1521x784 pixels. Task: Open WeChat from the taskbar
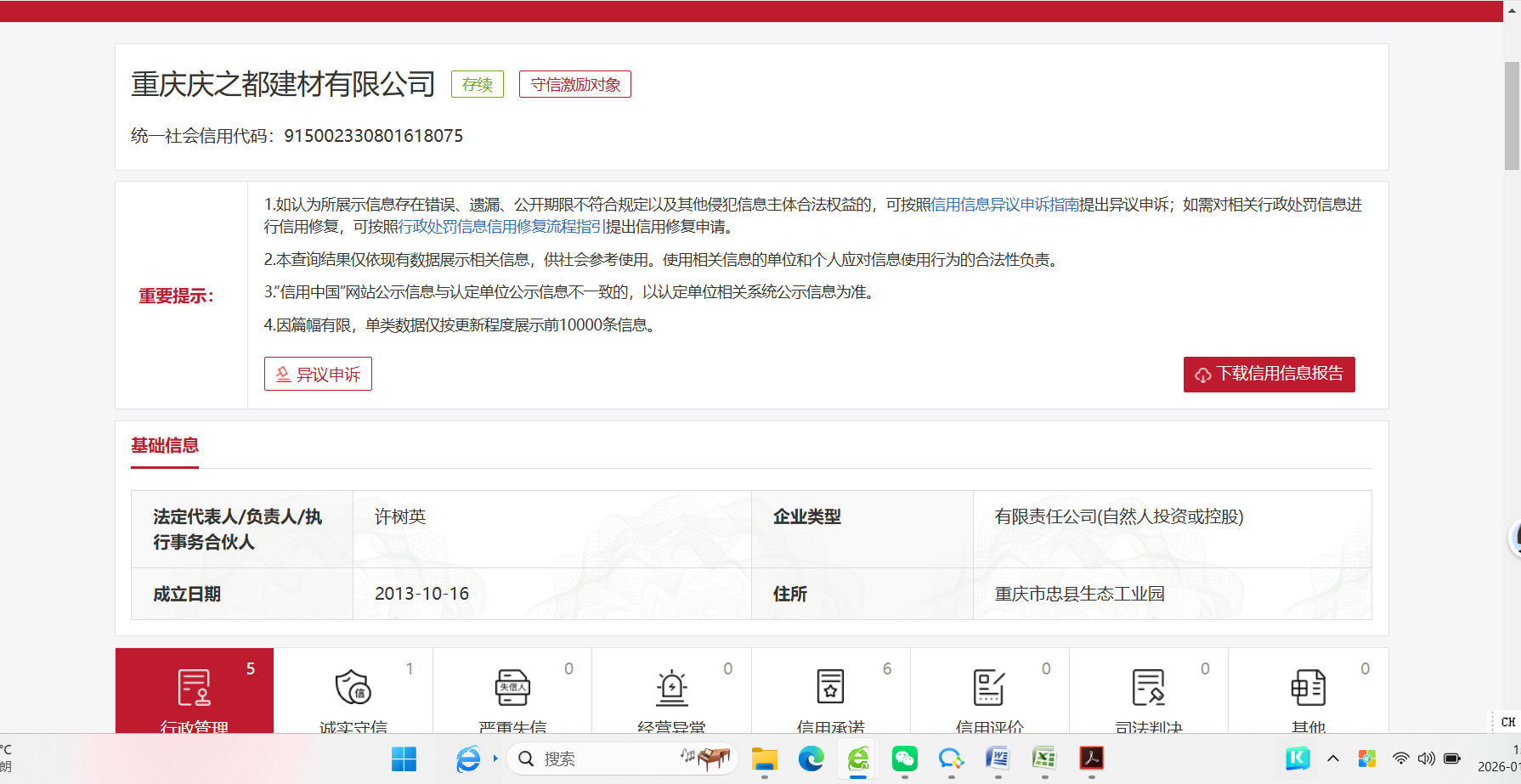click(x=904, y=759)
